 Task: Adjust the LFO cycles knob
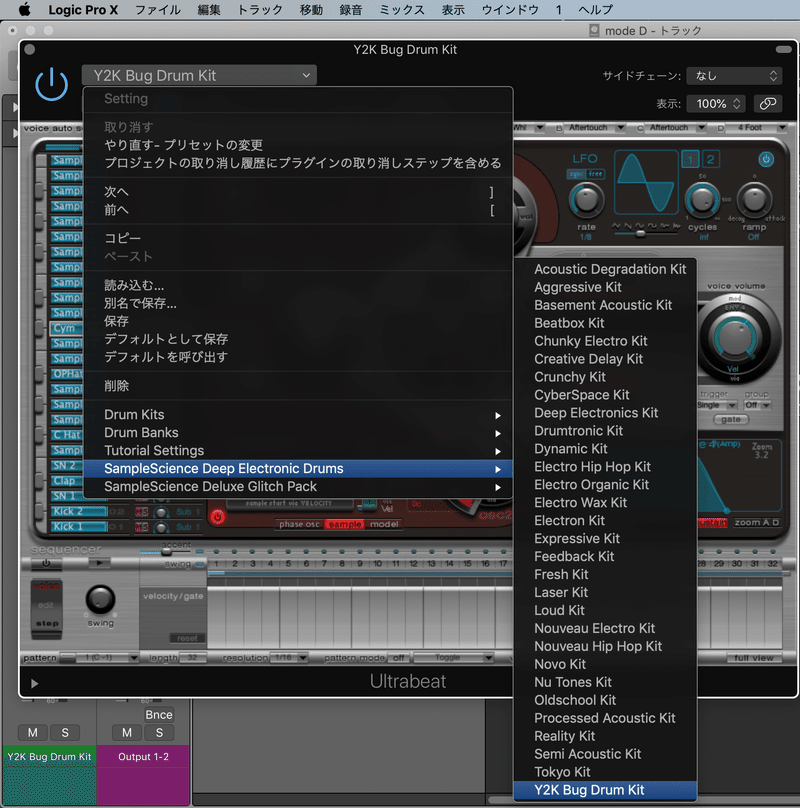(702, 199)
